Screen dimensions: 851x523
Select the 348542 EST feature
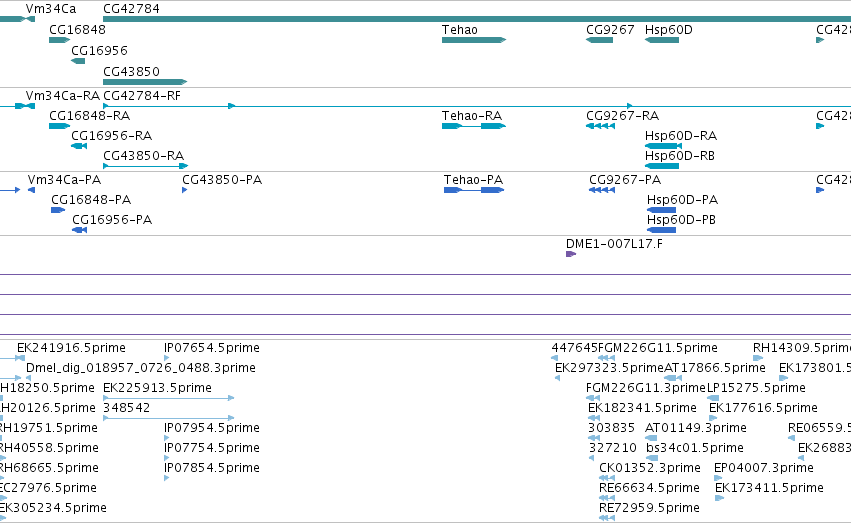168,418
